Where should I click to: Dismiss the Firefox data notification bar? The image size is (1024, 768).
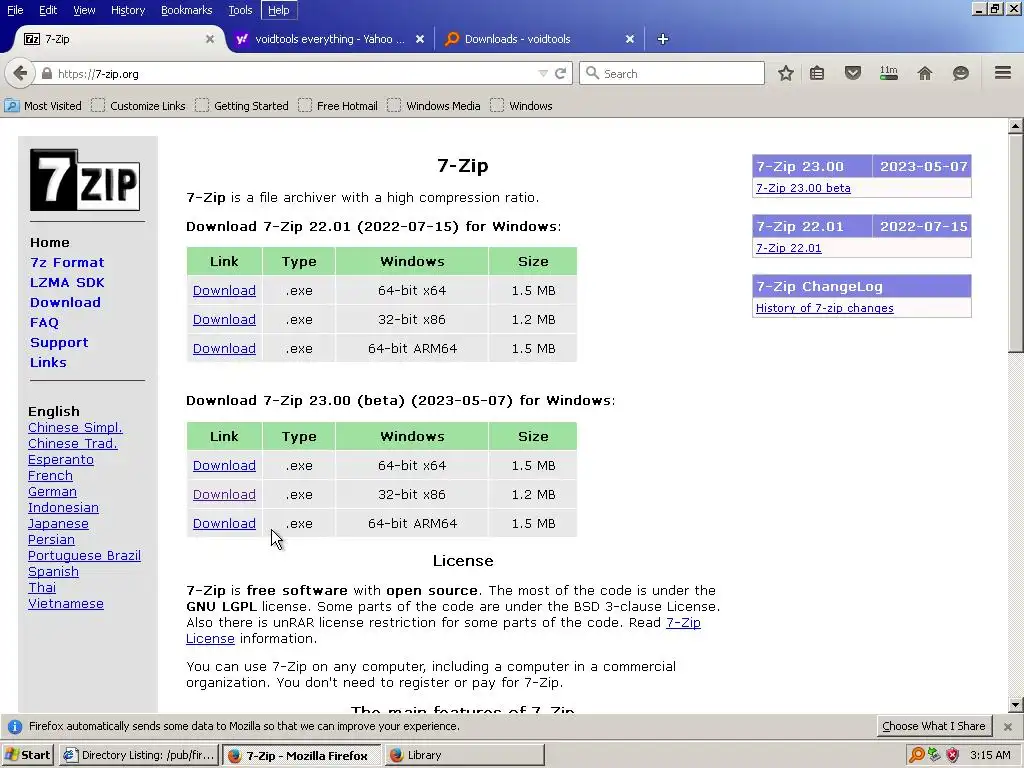tap(1008, 726)
